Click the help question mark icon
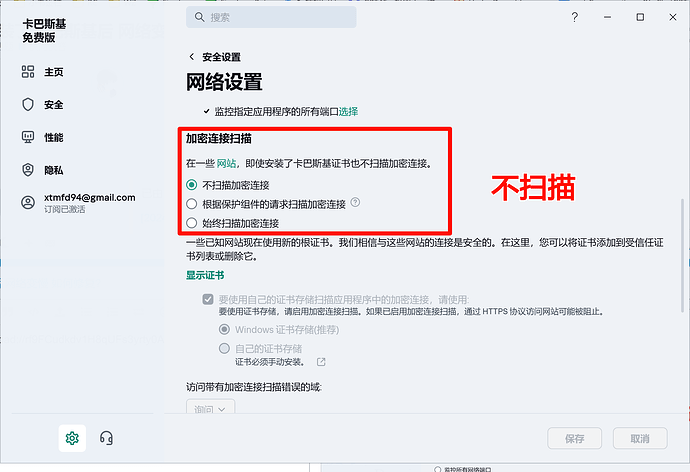 pos(574,17)
